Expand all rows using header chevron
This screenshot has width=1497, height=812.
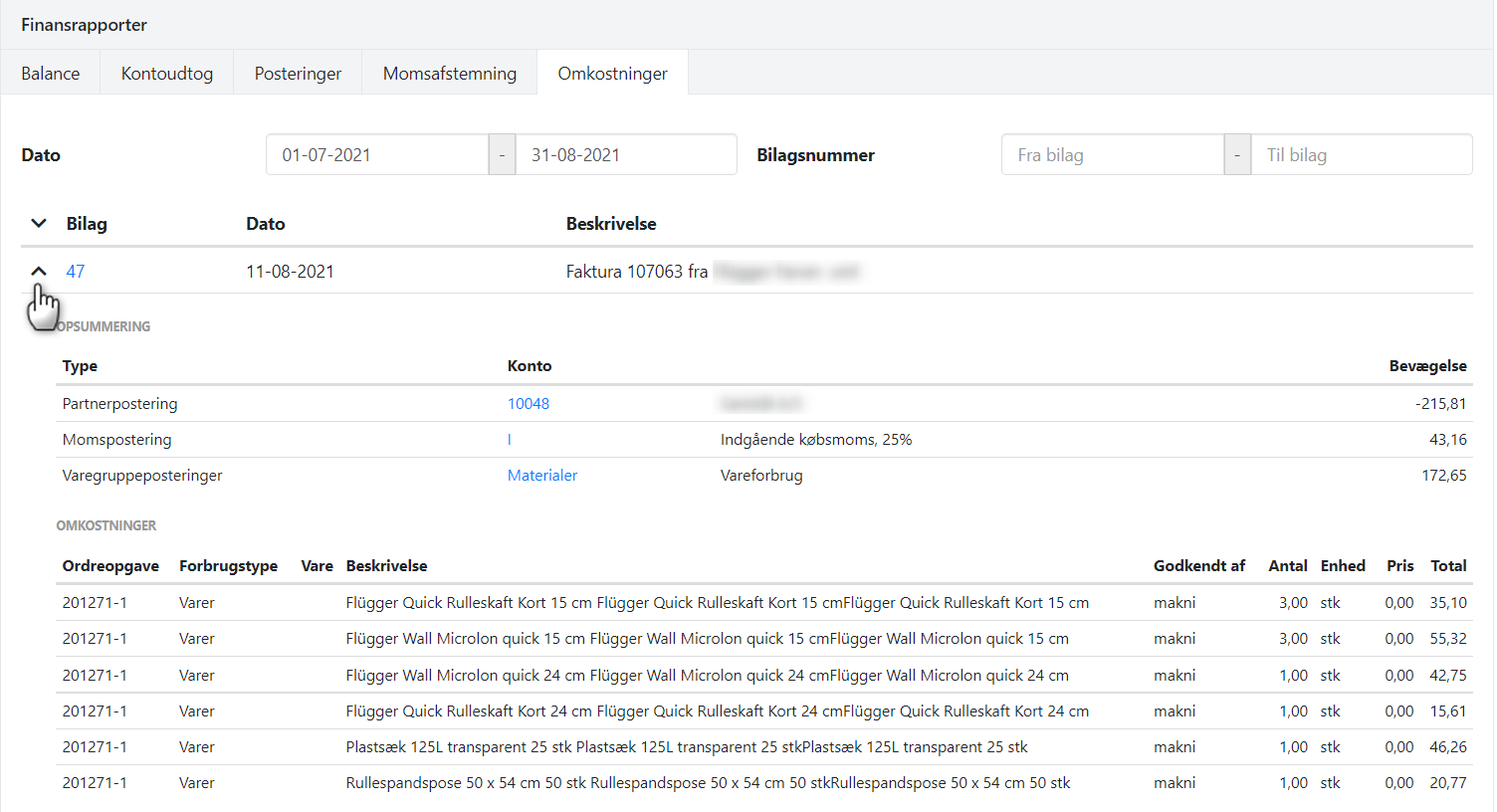coord(39,224)
